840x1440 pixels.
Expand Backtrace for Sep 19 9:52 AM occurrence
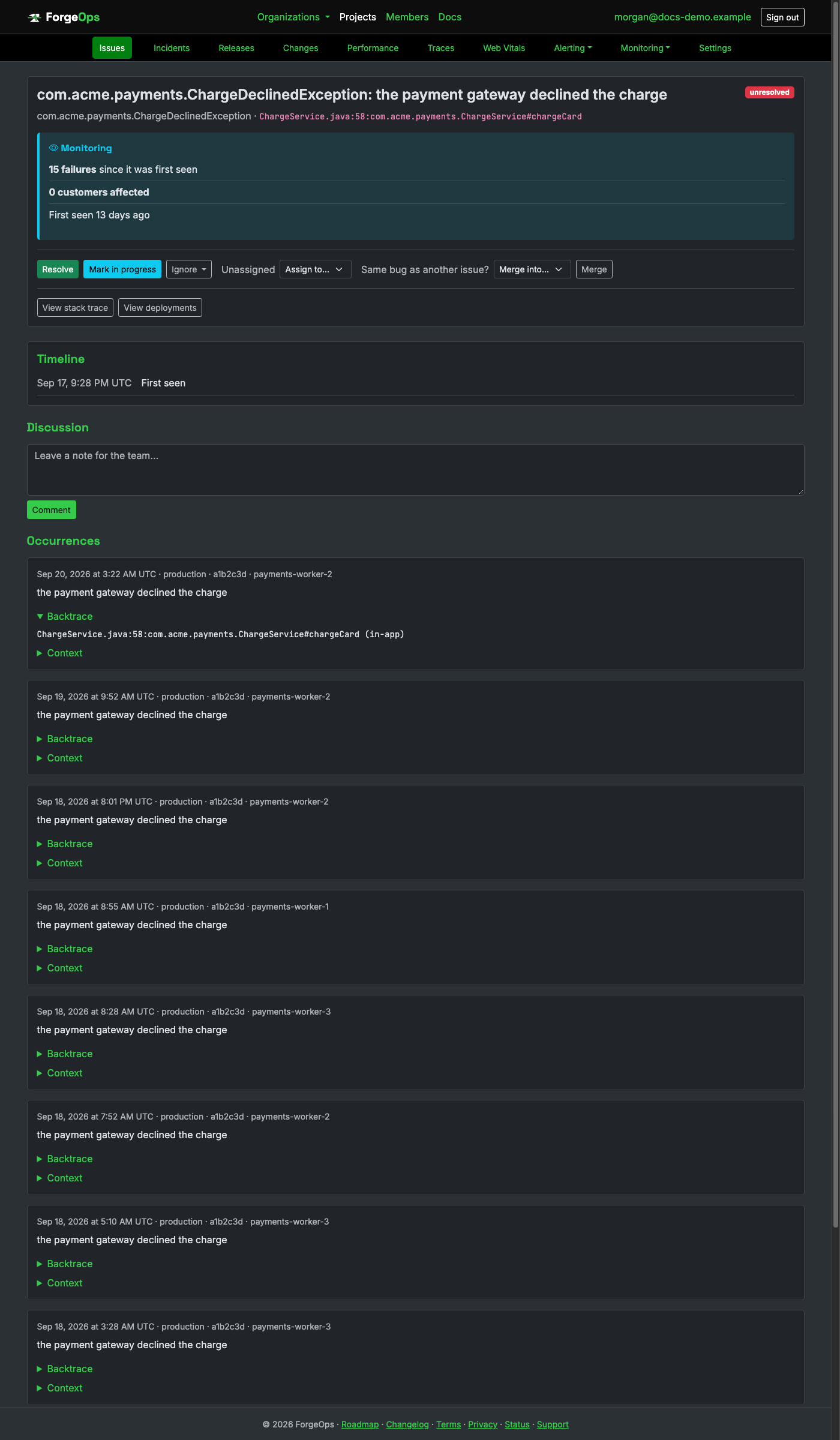65,739
